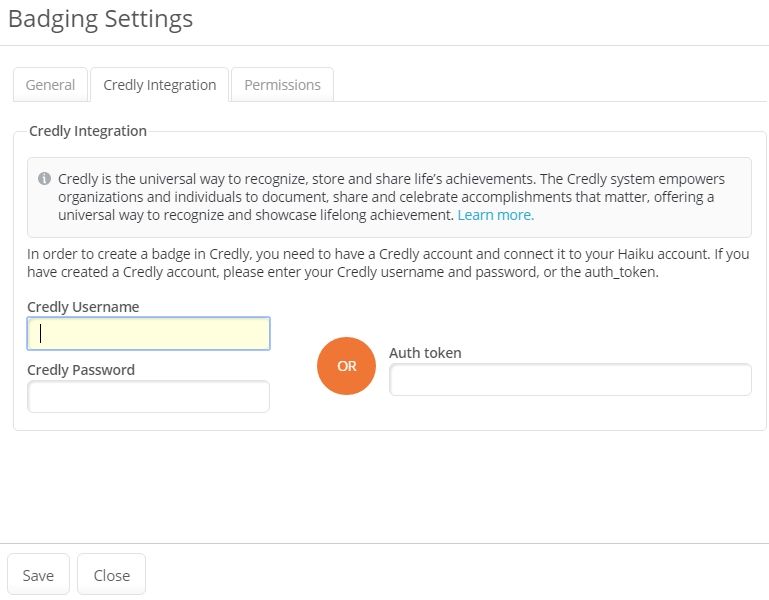Click into the Credly Password field
Viewport: 769px width, 600px height.
pyautogui.click(x=149, y=396)
